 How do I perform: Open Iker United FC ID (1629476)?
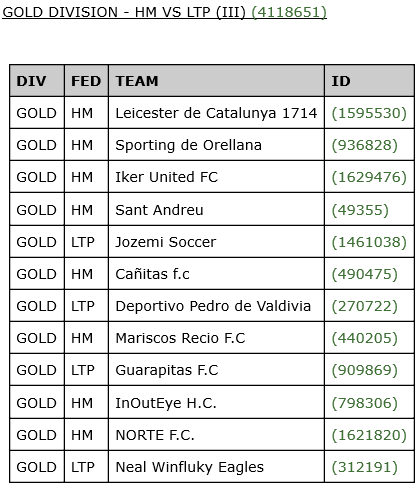[x=369, y=177]
